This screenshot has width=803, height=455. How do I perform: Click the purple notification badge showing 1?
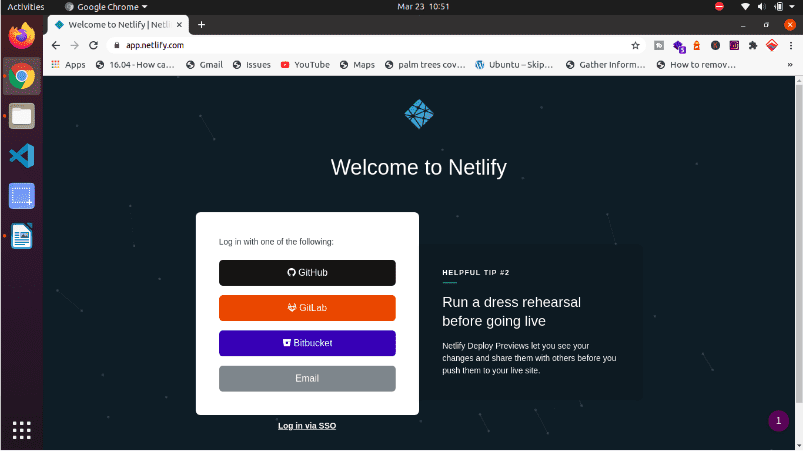coord(778,422)
